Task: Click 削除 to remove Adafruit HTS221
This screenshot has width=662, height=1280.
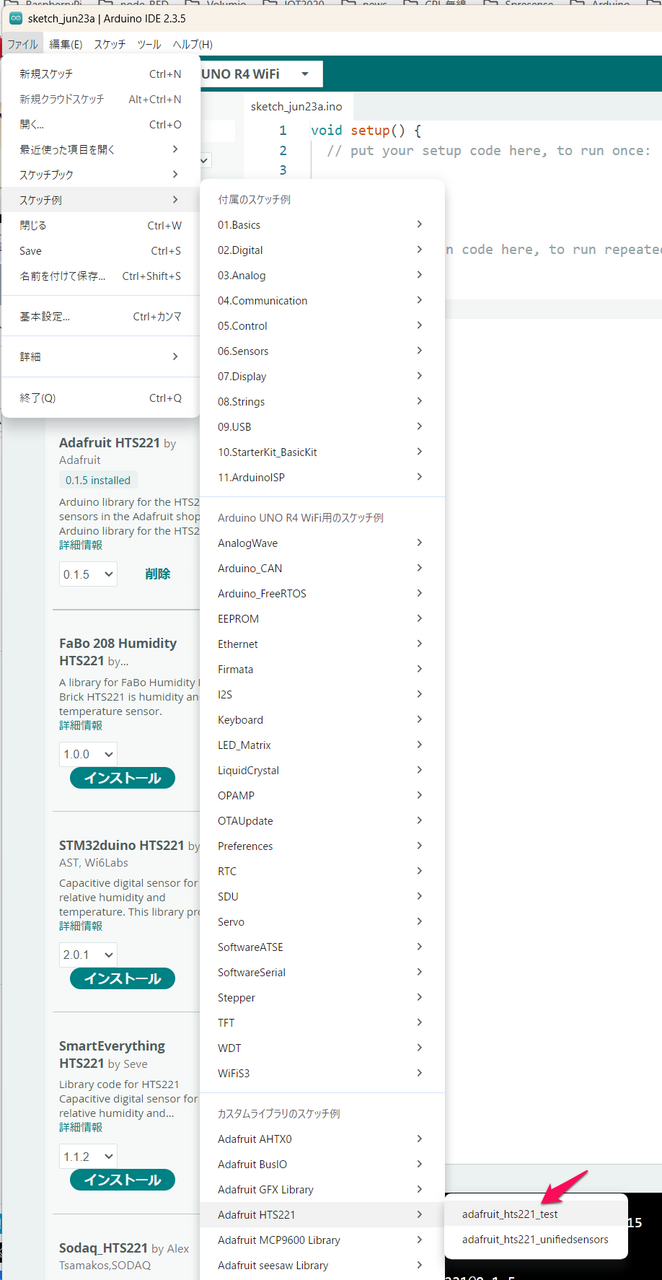Action: (x=158, y=574)
